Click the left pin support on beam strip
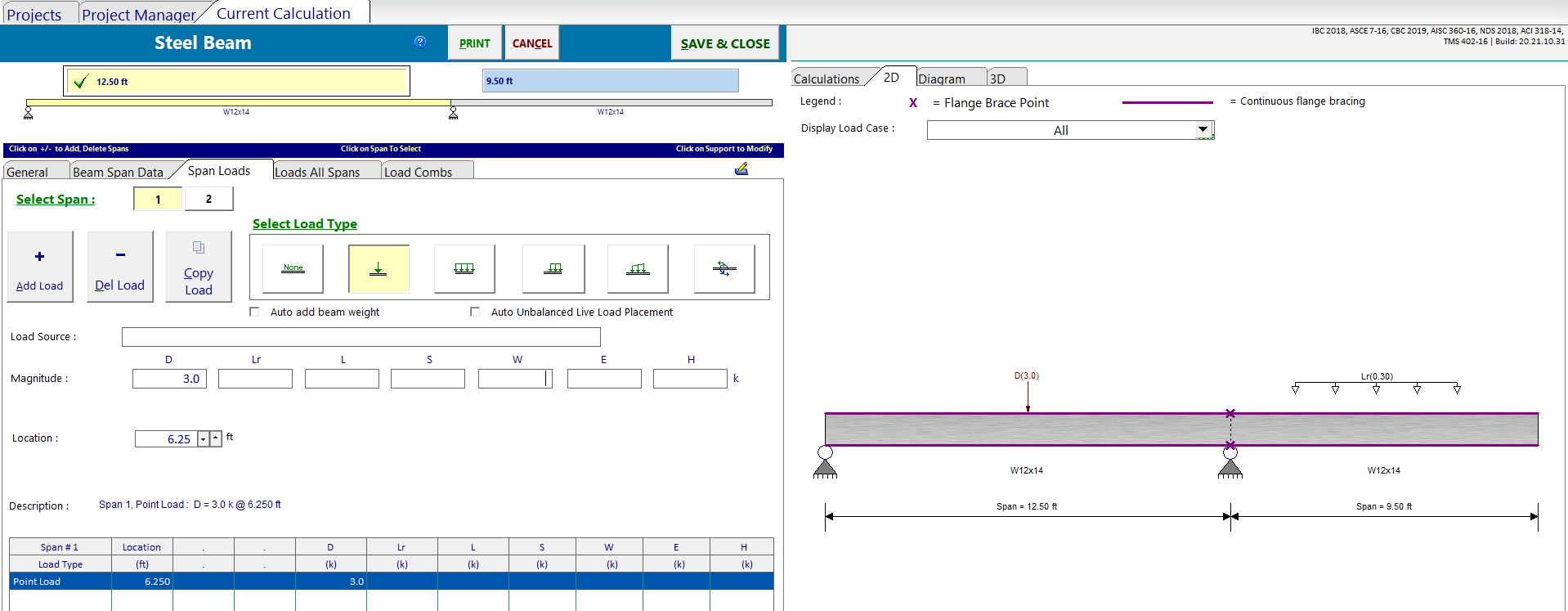The height and width of the screenshot is (611, 1568). (28, 113)
